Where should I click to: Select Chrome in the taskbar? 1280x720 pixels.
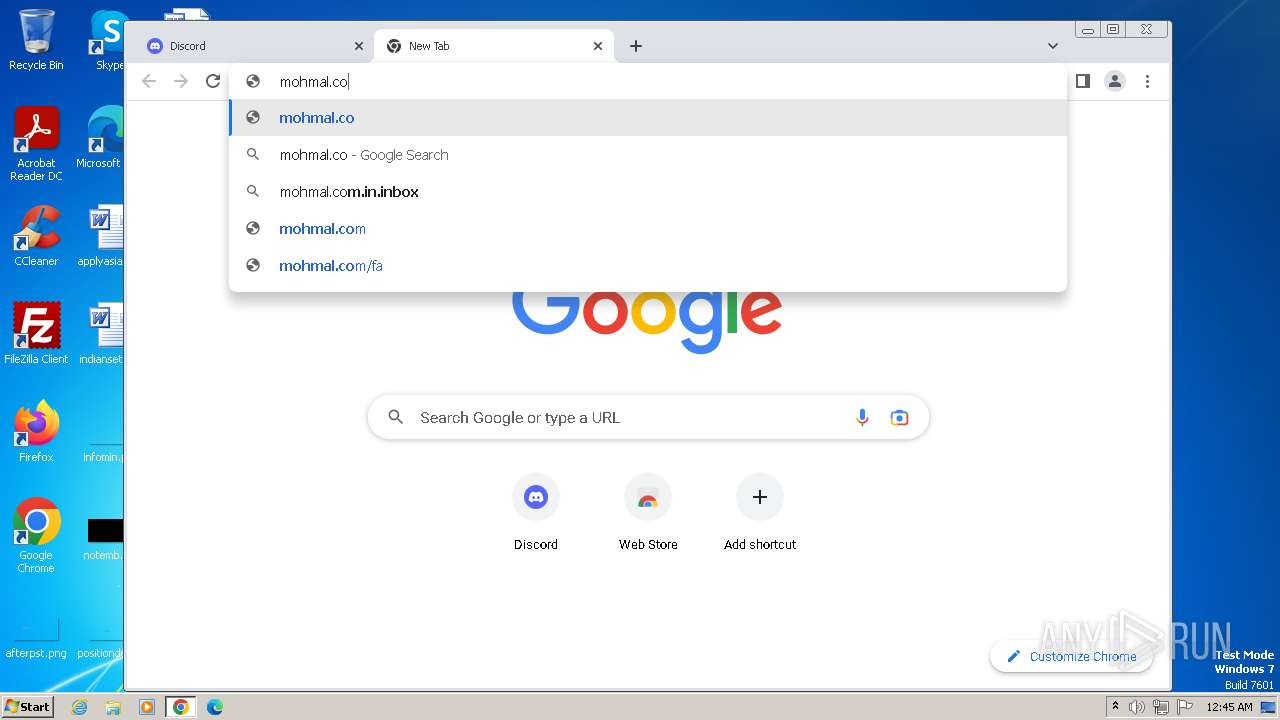click(180, 707)
